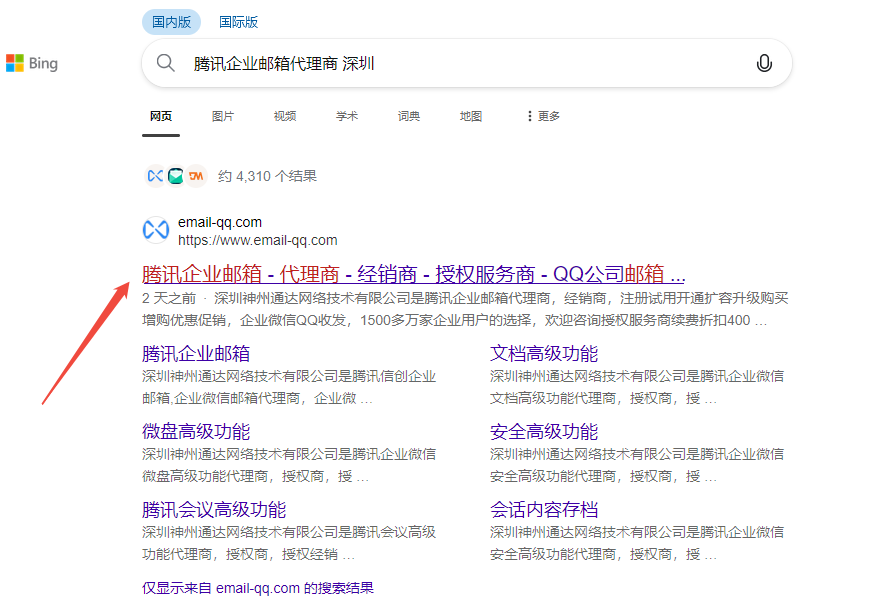Click the description under 腾讯会议高级功能
Image resolution: width=888 pixels, height=616 pixels.
point(289,544)
